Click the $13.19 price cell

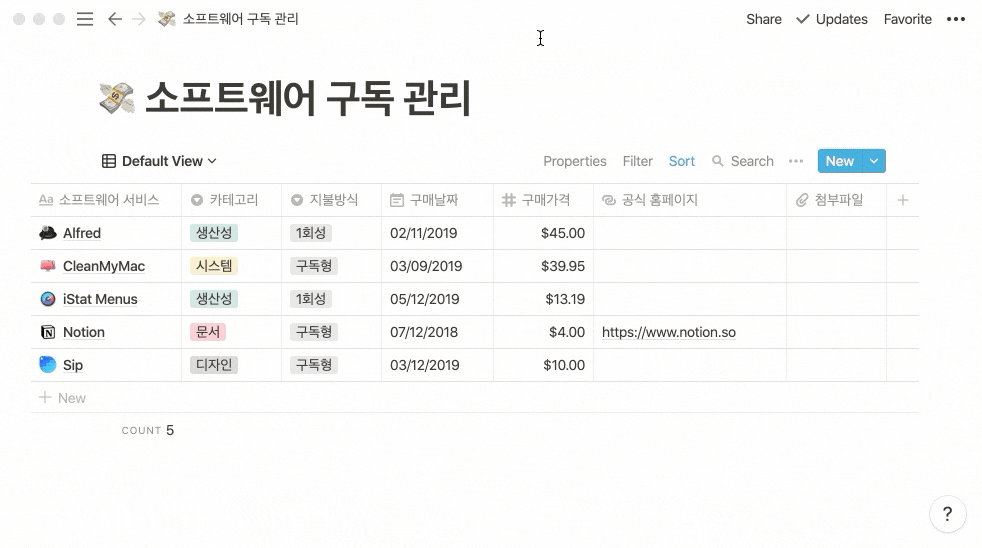[544, 299]
